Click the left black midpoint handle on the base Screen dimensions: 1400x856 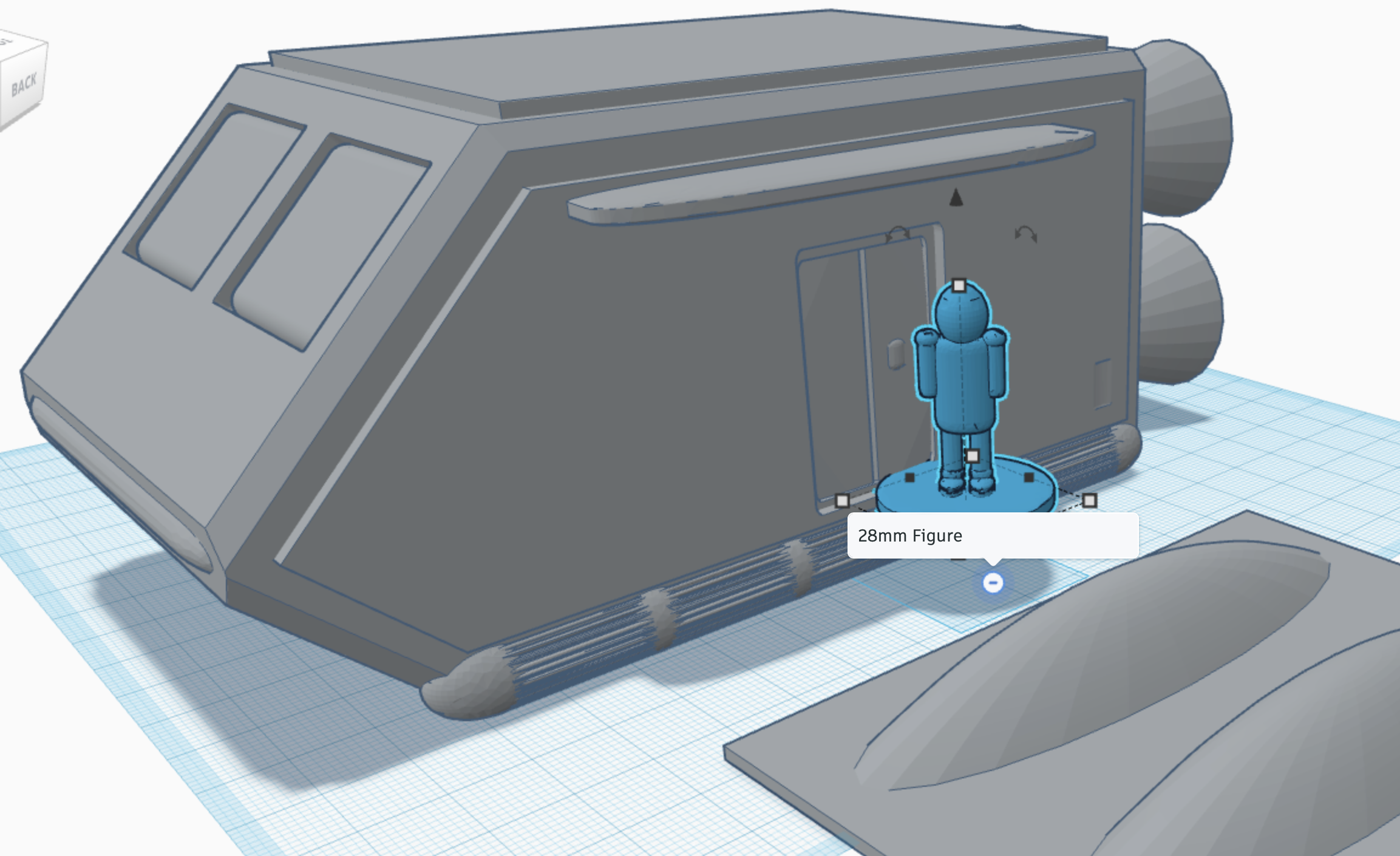click(x=909, y=478)
